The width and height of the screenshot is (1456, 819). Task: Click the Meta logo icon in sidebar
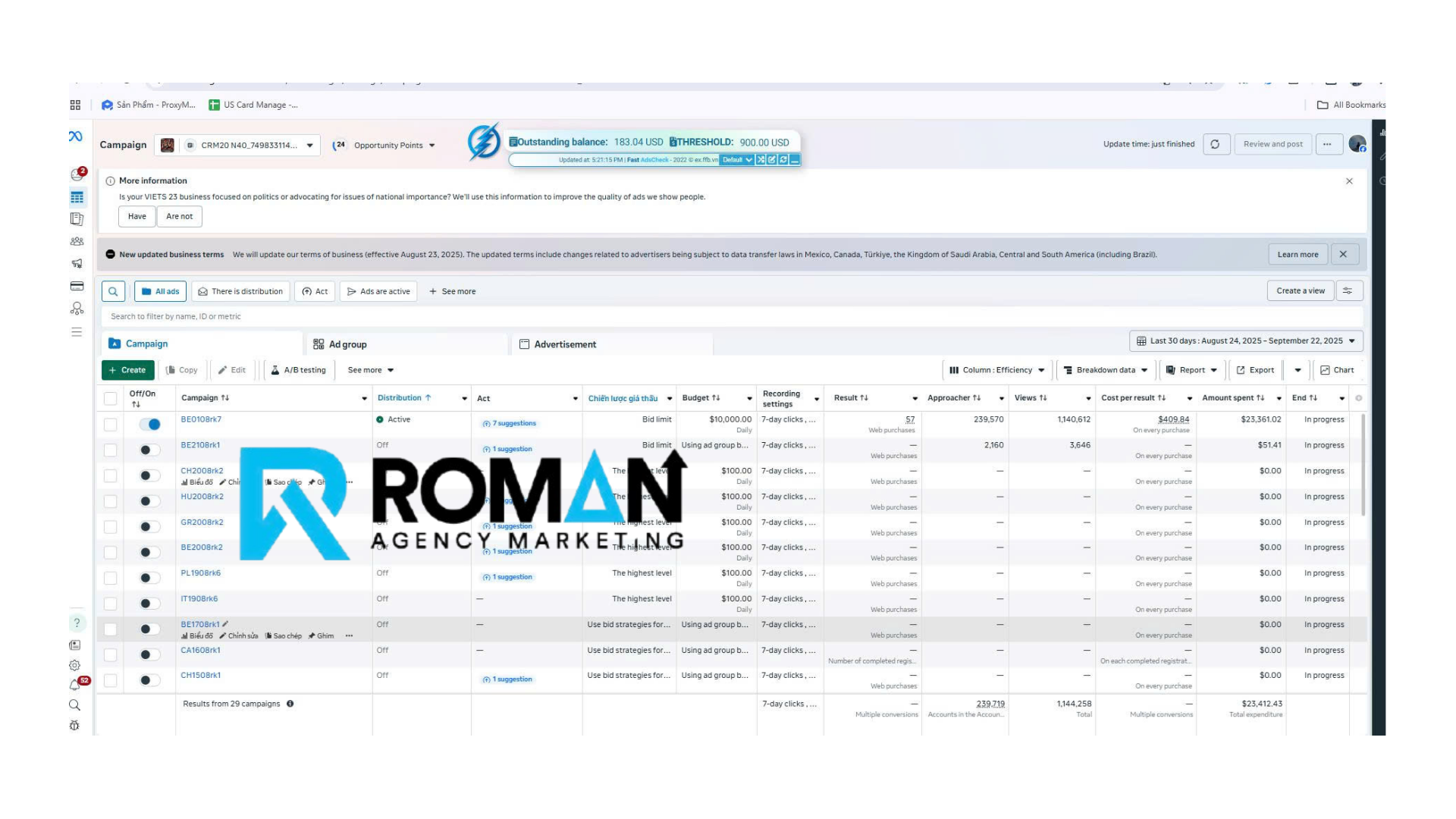point(75,136)
